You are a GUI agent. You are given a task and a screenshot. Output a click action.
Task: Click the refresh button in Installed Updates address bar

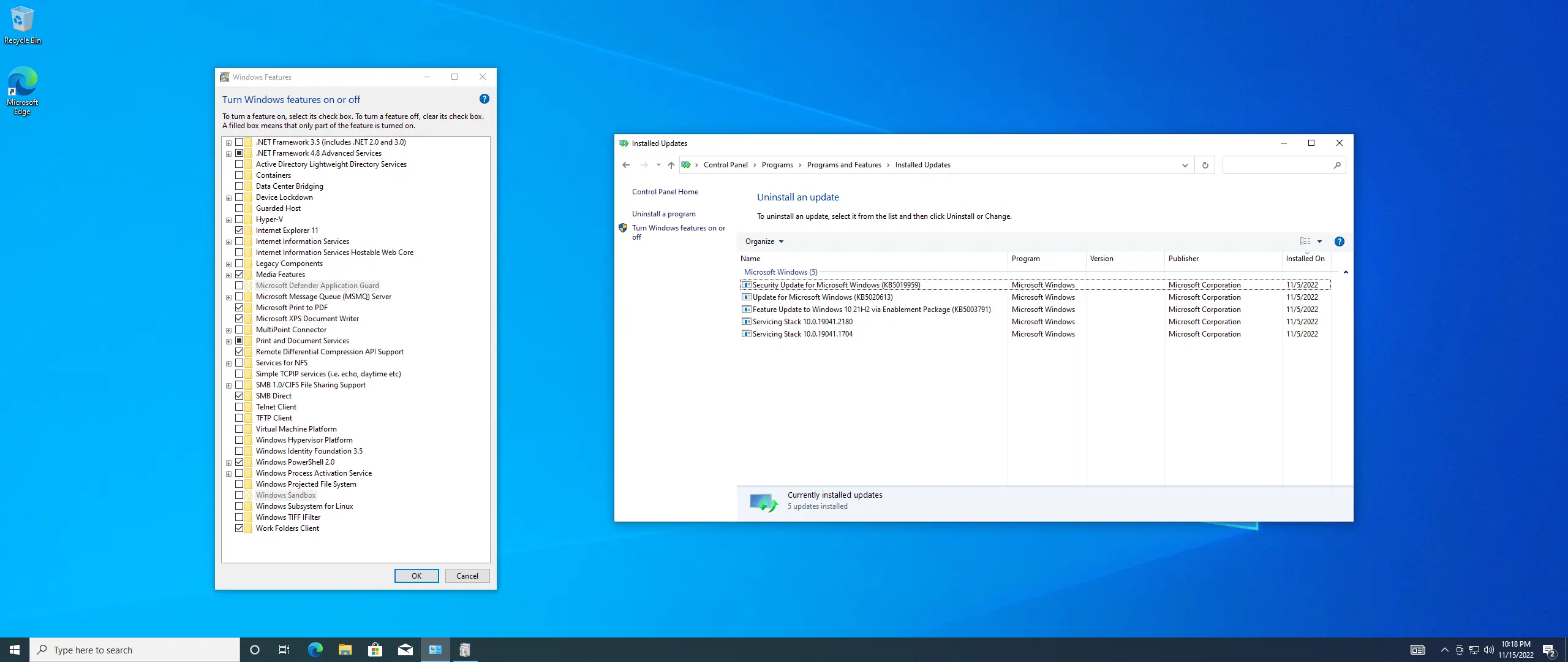(x=1205, y=165)
